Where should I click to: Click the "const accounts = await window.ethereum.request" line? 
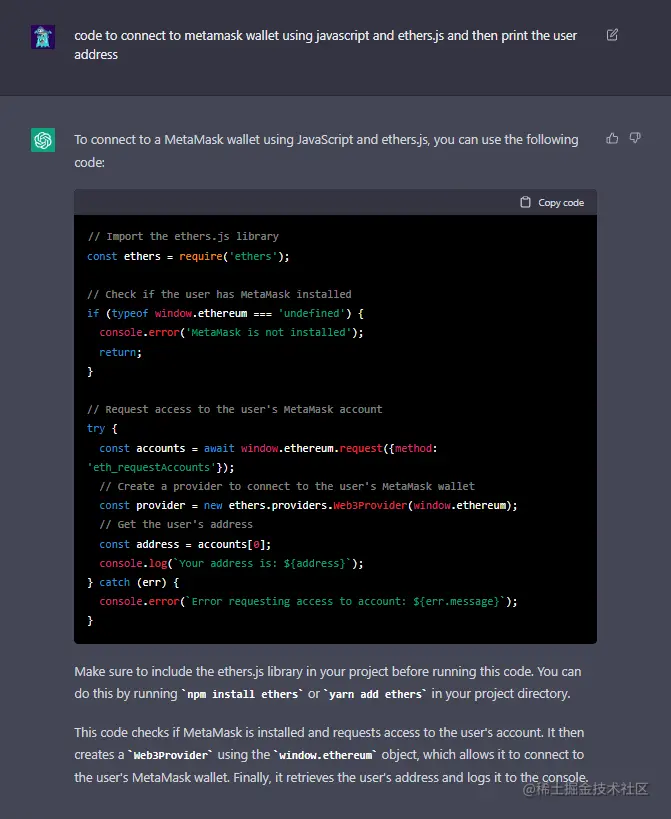(x=268, y=448)
